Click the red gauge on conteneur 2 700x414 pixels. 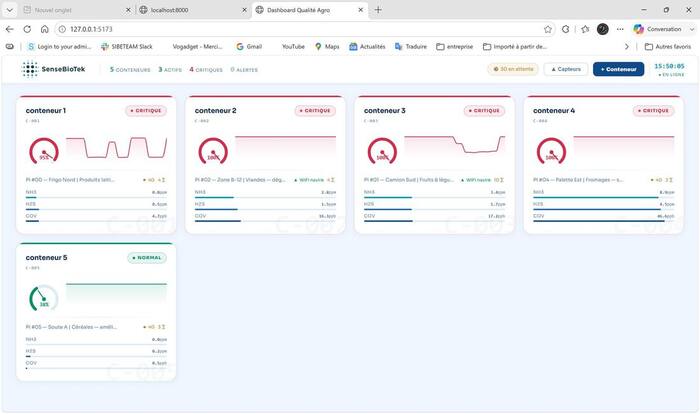[x=213, y=151]
